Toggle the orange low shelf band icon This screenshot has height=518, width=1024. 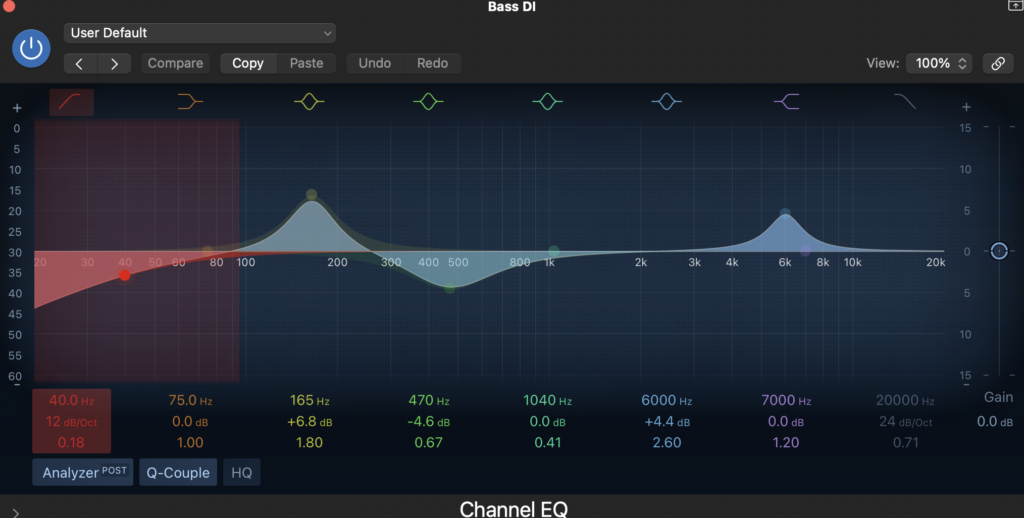(x=190, y=101)
